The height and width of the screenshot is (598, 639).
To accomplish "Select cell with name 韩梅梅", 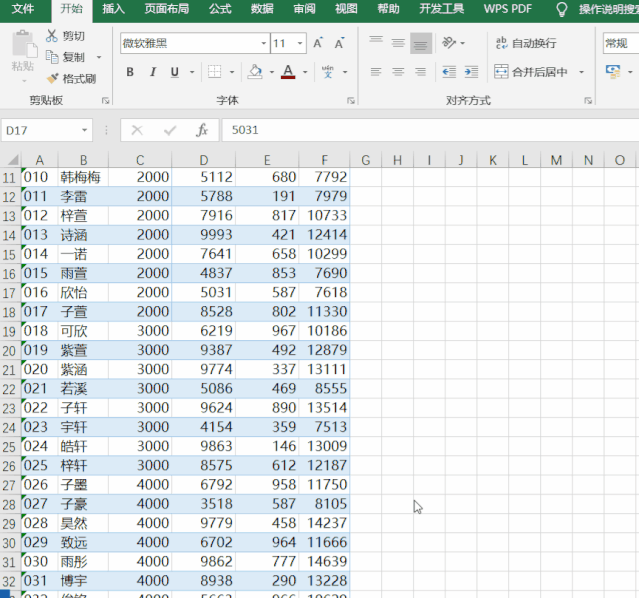I will pyautogui.click(x=83, y=177).
